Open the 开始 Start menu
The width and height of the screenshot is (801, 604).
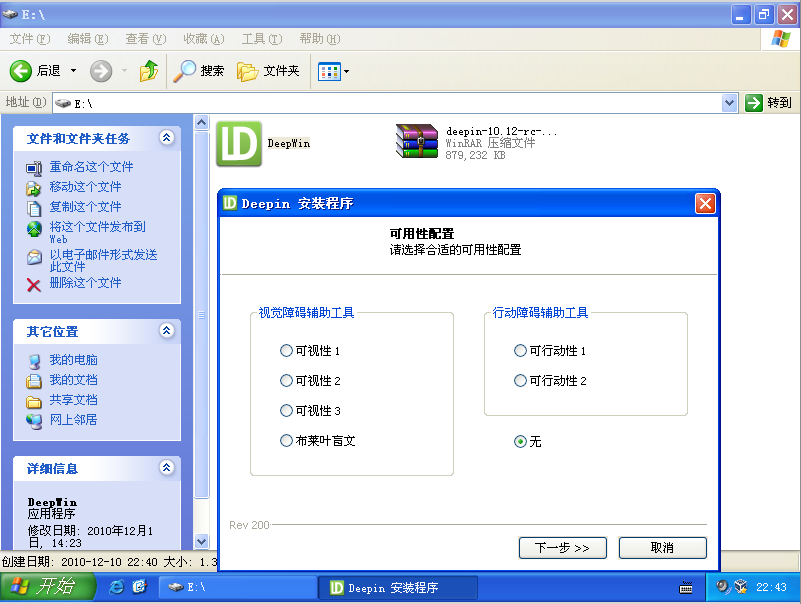pyautogui.click(x=48, y=586)
